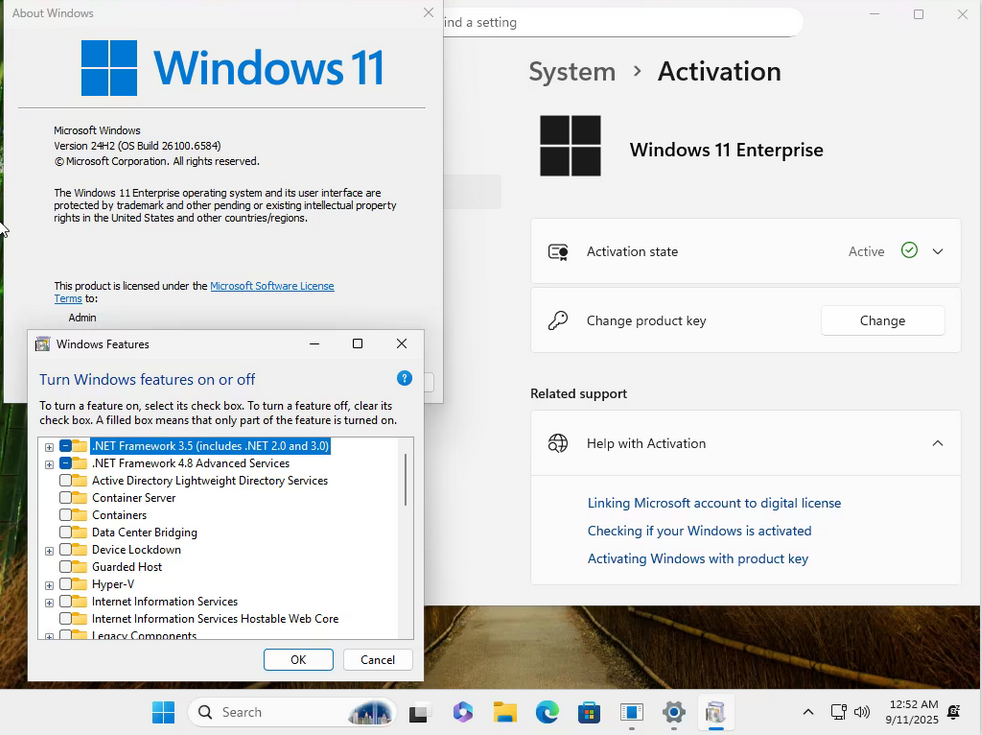Image resolution: width=982 pixels, height=735 pixels.
Task: Cancel the Windows Features dialog
Action: pos(378,659)
